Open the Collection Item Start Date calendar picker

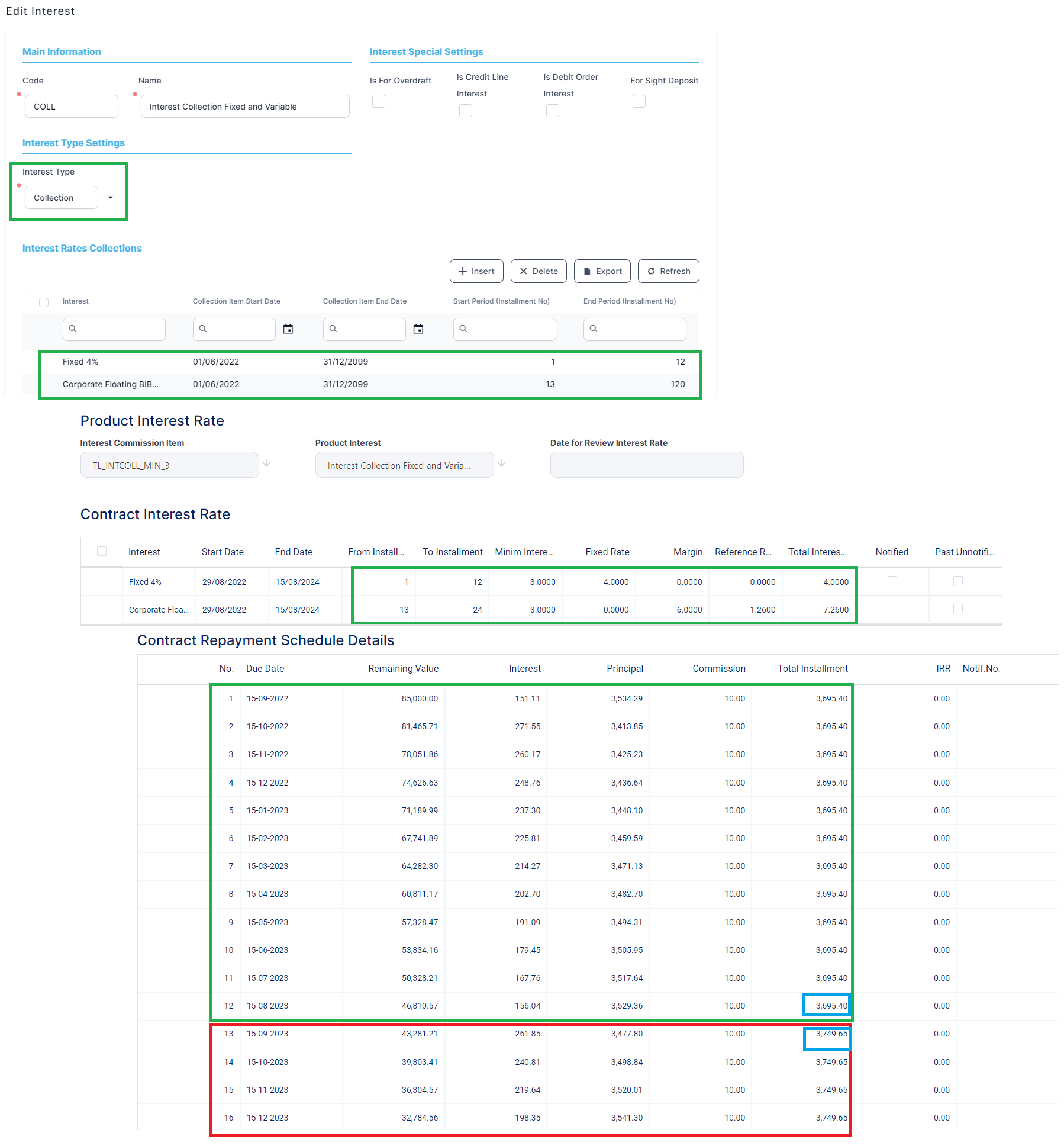pyautogui.click(x=288, y=329)
